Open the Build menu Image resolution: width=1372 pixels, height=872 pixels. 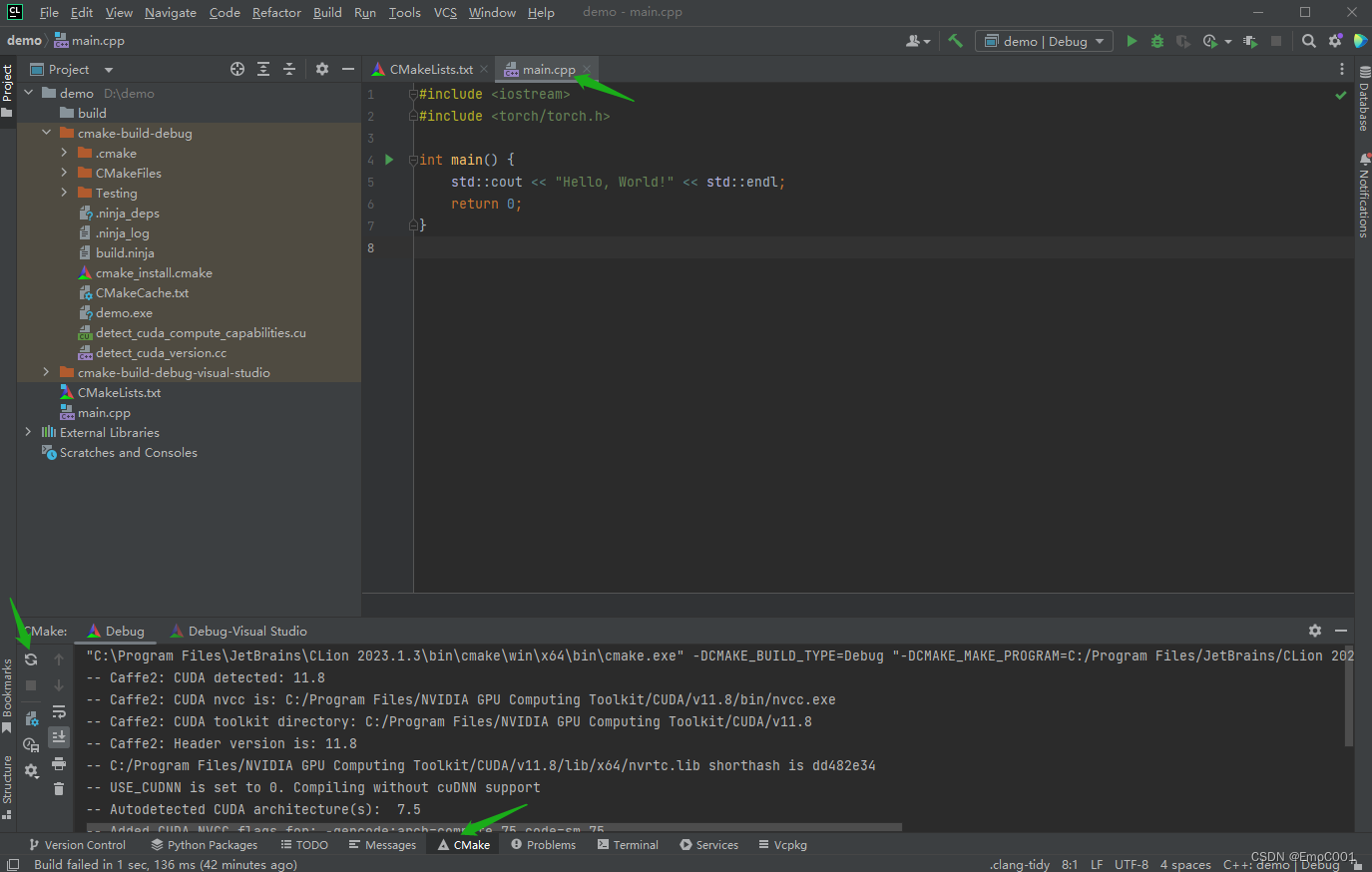(327, 13)
